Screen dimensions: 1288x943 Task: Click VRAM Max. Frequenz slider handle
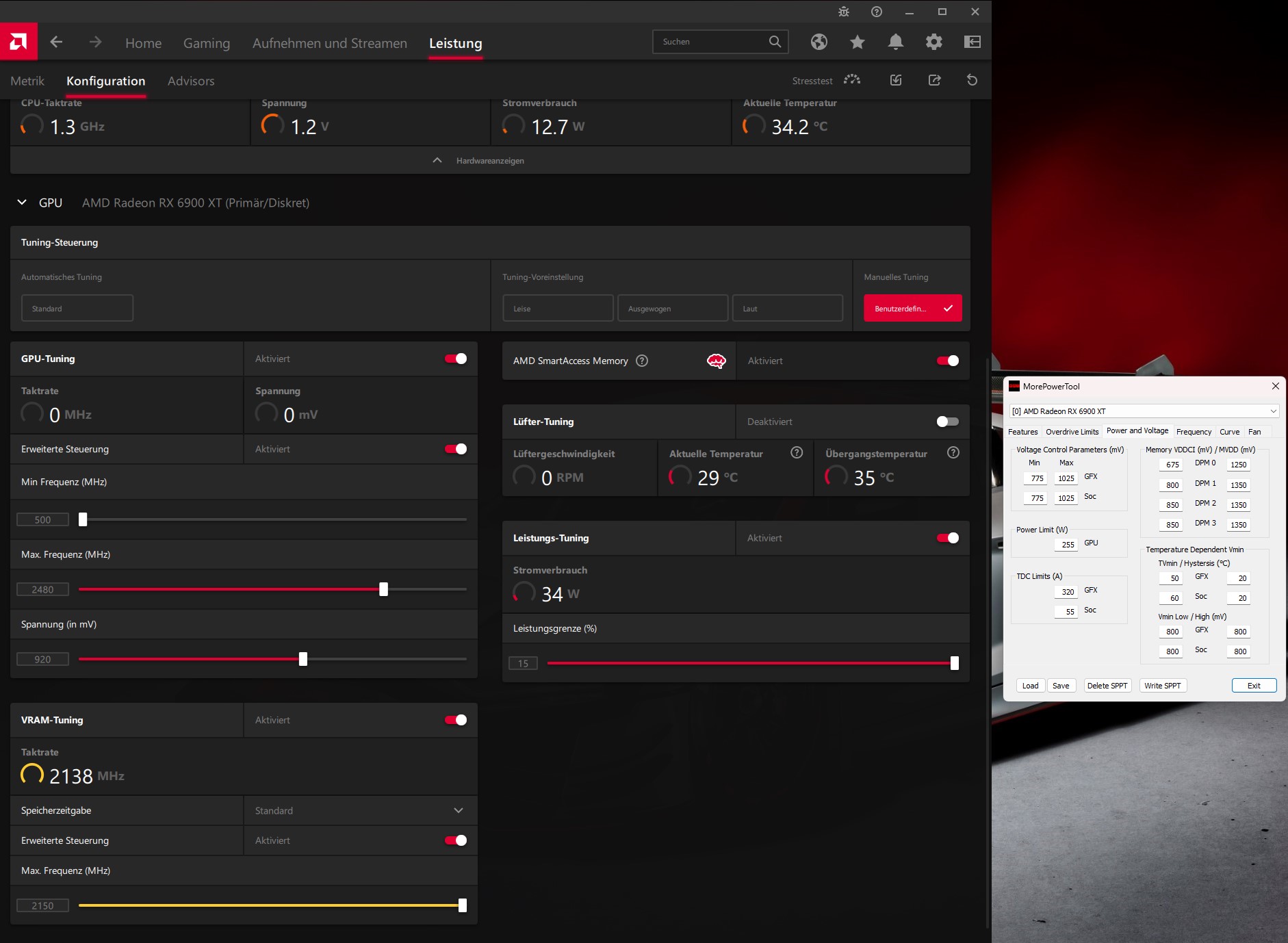click(x=463, y=905)
